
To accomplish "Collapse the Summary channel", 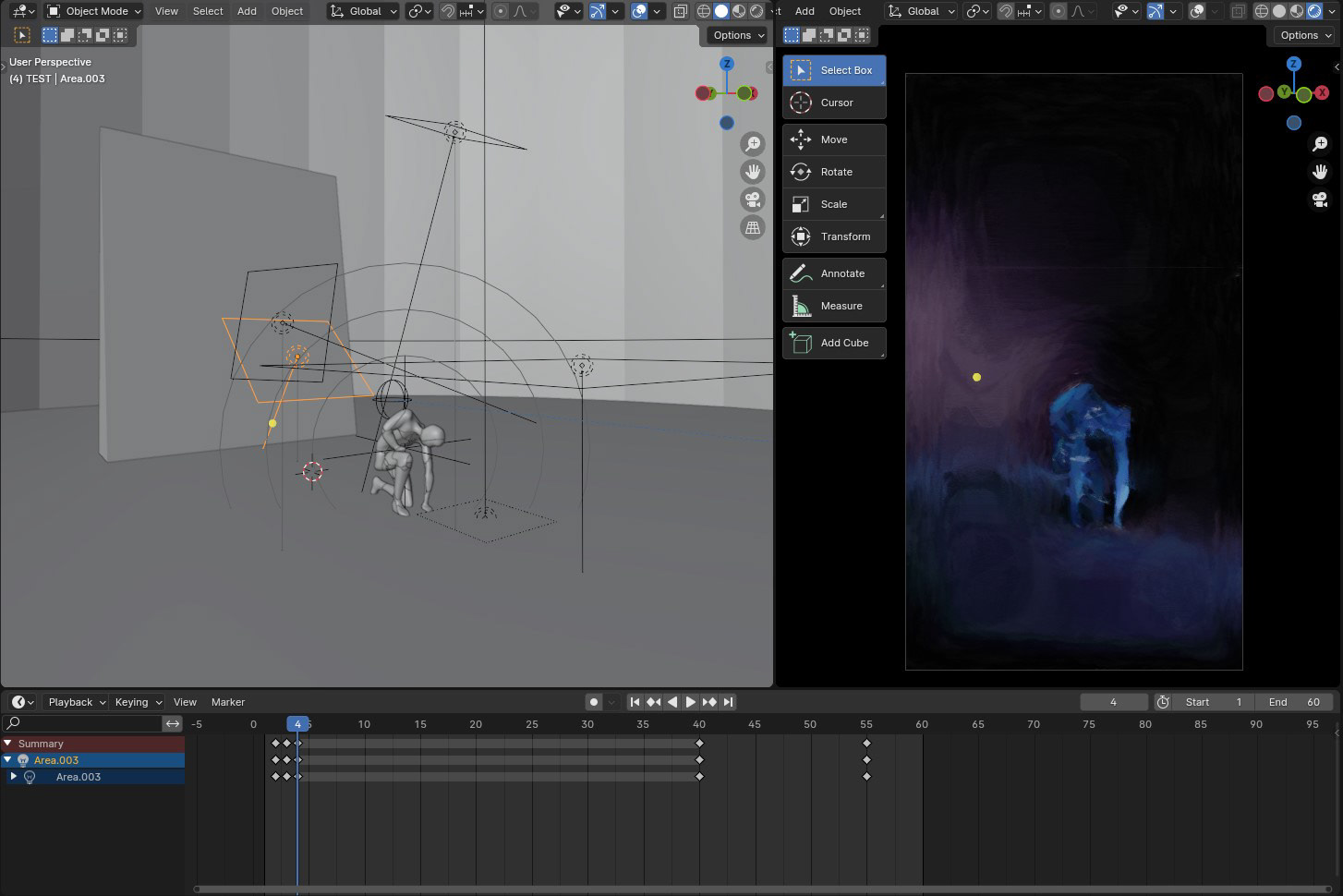I will click(x=8, y=744).
